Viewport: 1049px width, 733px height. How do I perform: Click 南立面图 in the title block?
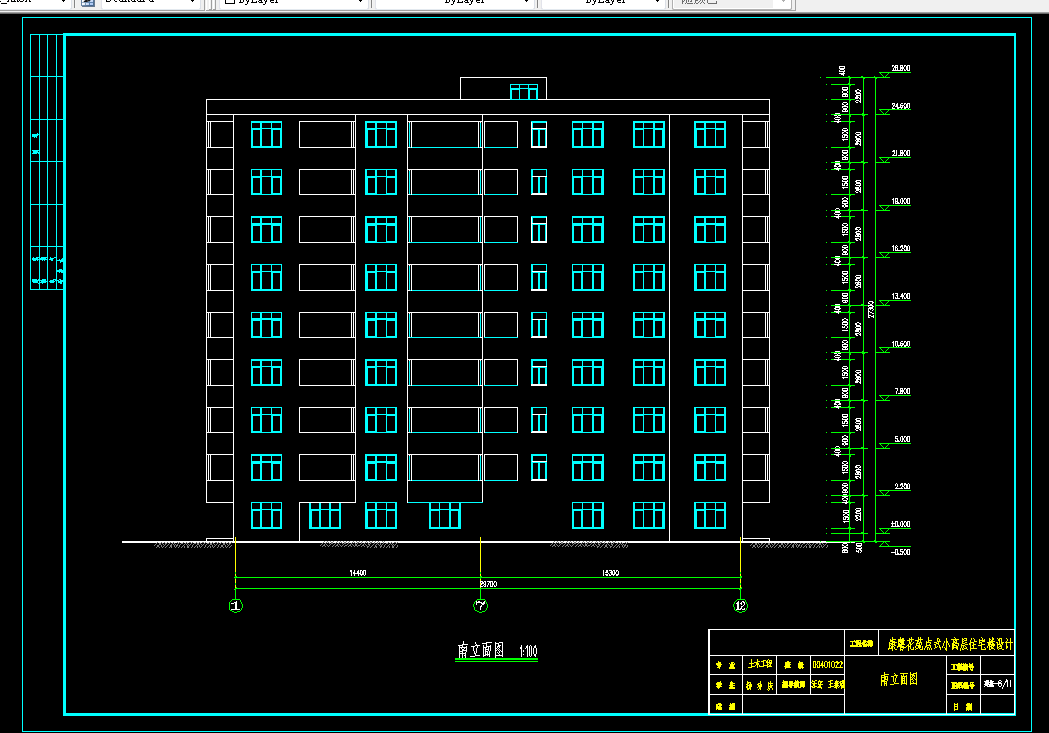[x=898, y=679]
